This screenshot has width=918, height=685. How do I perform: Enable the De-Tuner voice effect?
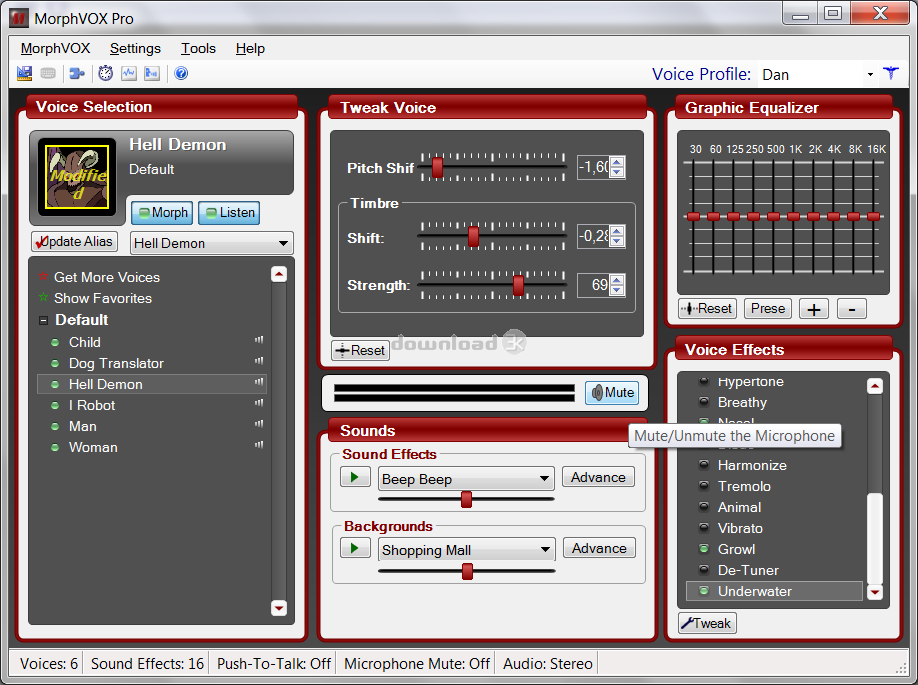[704, 570]
